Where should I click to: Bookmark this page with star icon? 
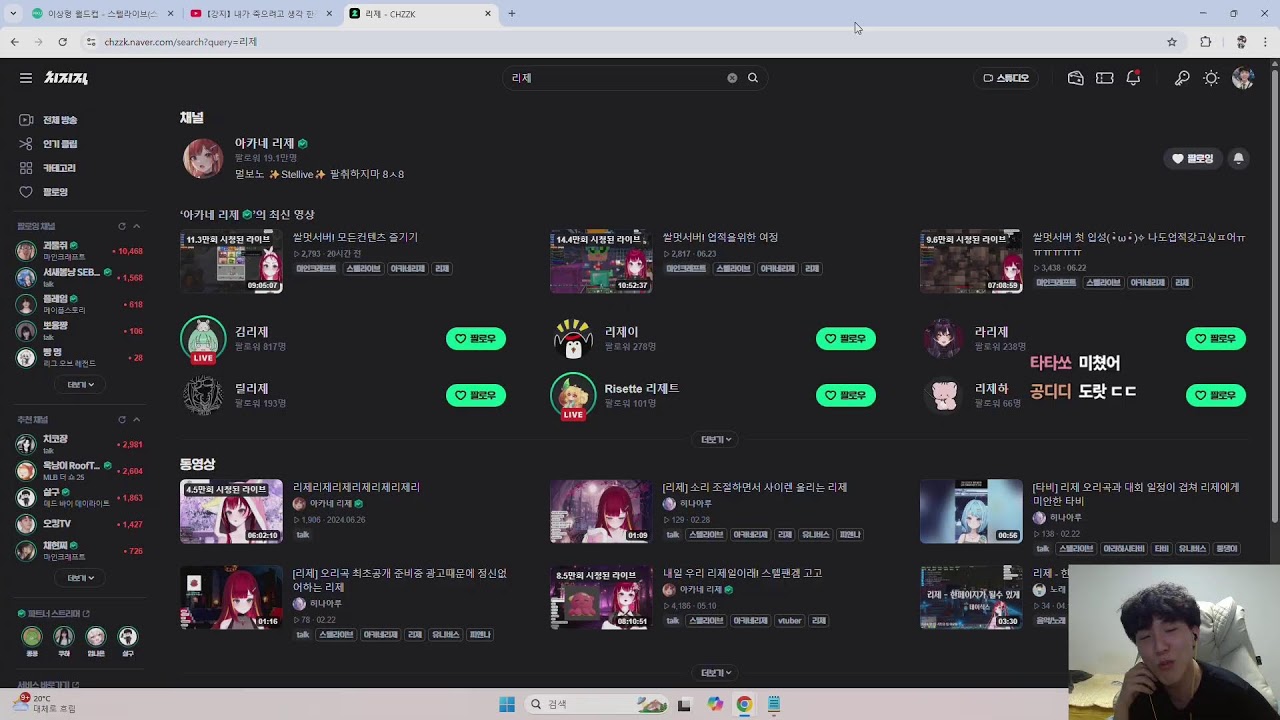coord(1172,42)
